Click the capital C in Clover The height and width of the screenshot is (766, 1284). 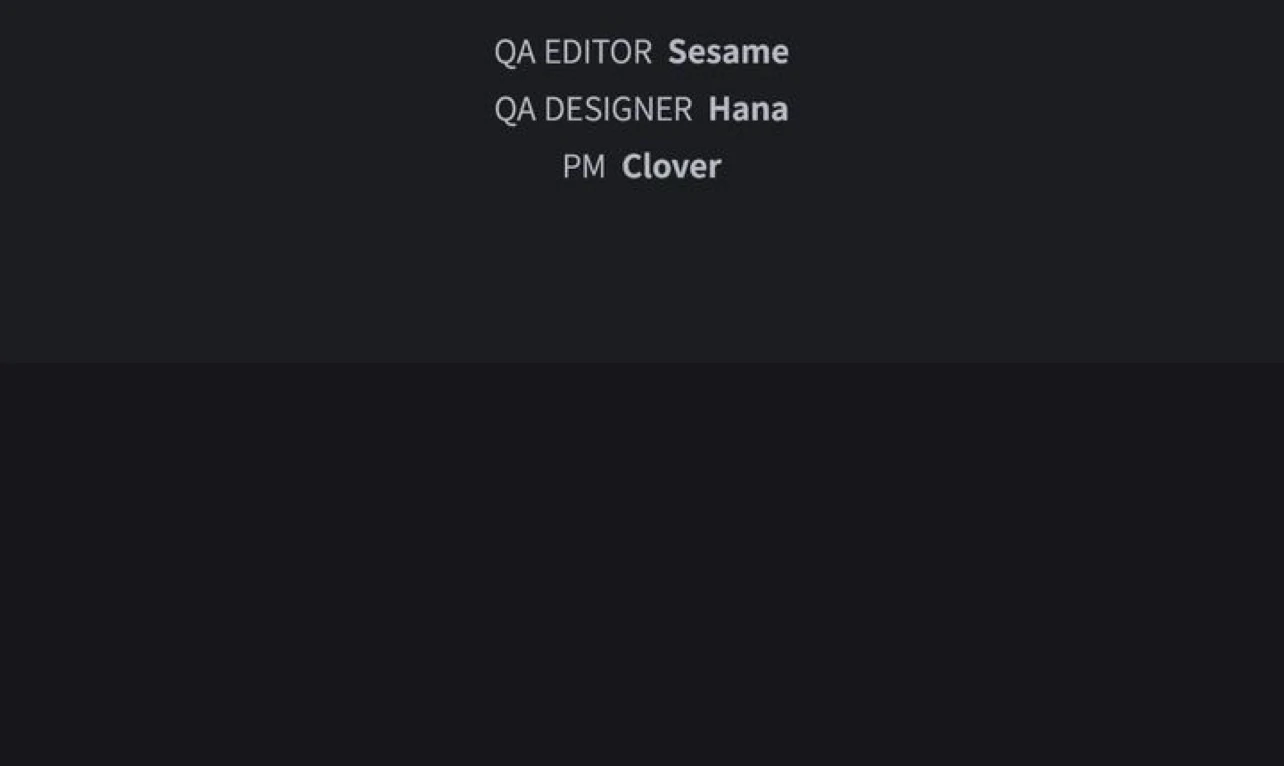(x=632, y=167)
